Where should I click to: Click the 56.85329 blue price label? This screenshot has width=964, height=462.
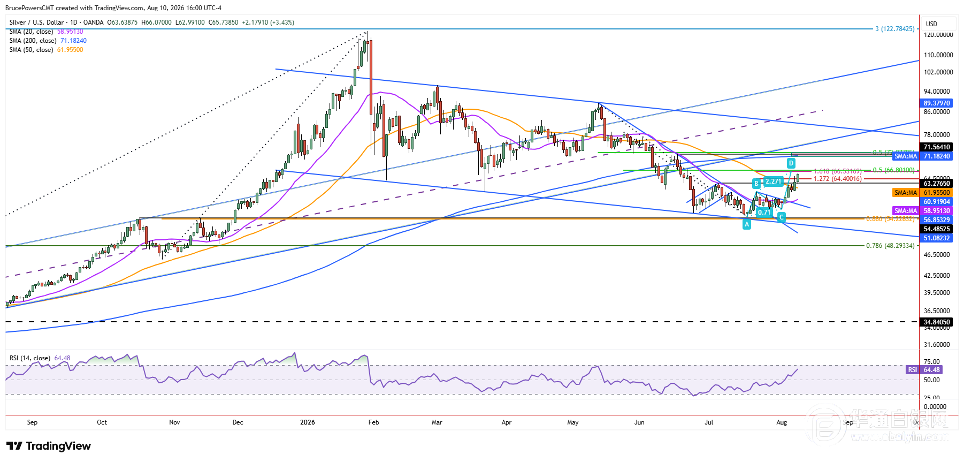point(938,218)
